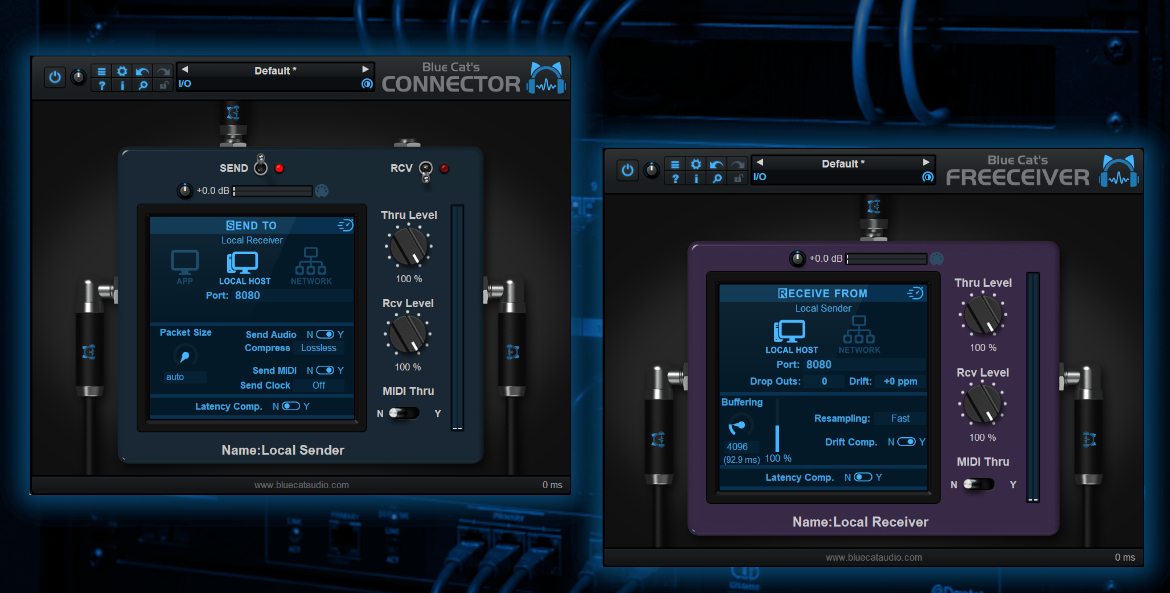Open the Compress Lossless dropdown
This screenshot has width=1170, height=593.
click(319, 348)
